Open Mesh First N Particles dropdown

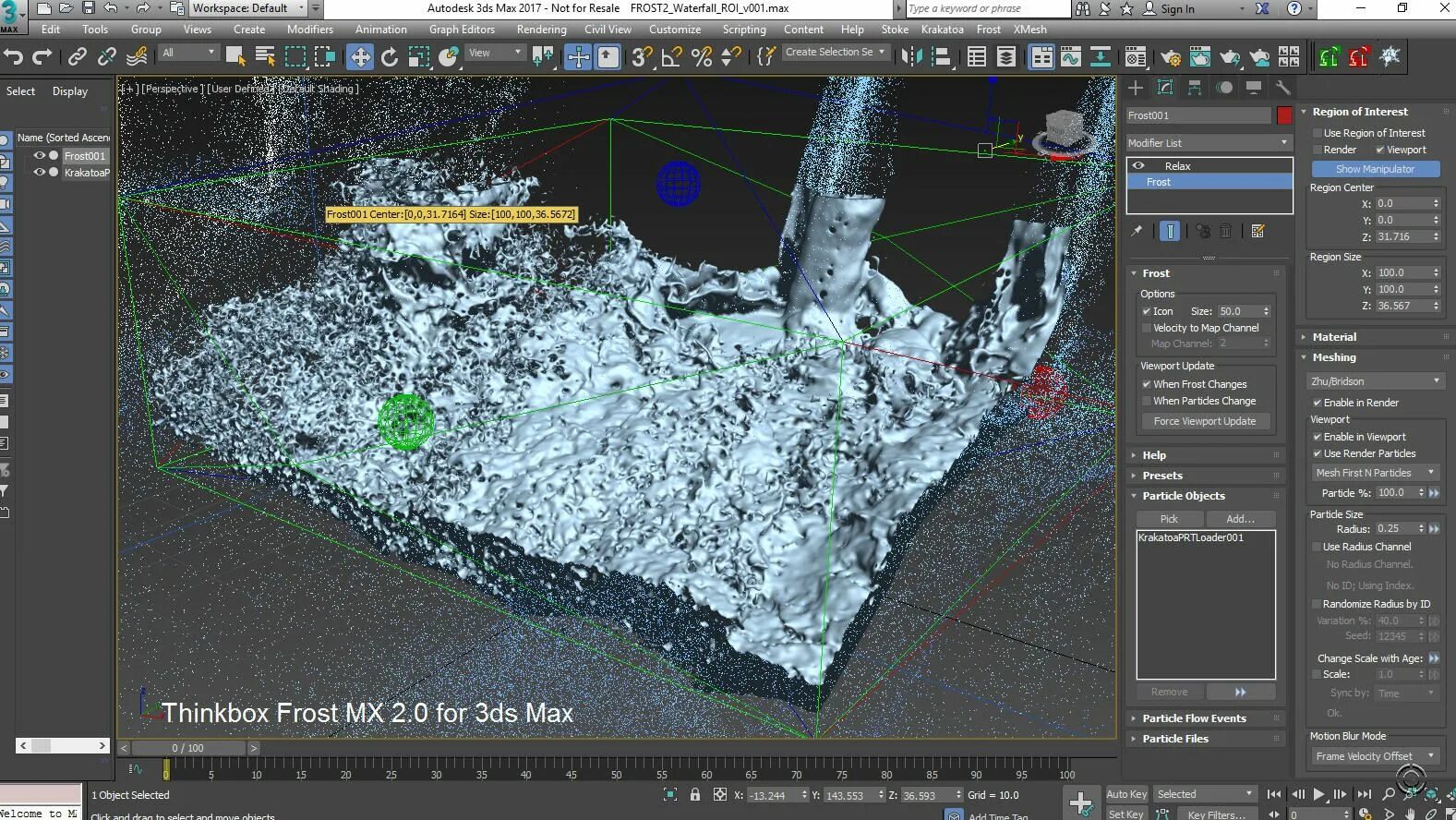1375,473
